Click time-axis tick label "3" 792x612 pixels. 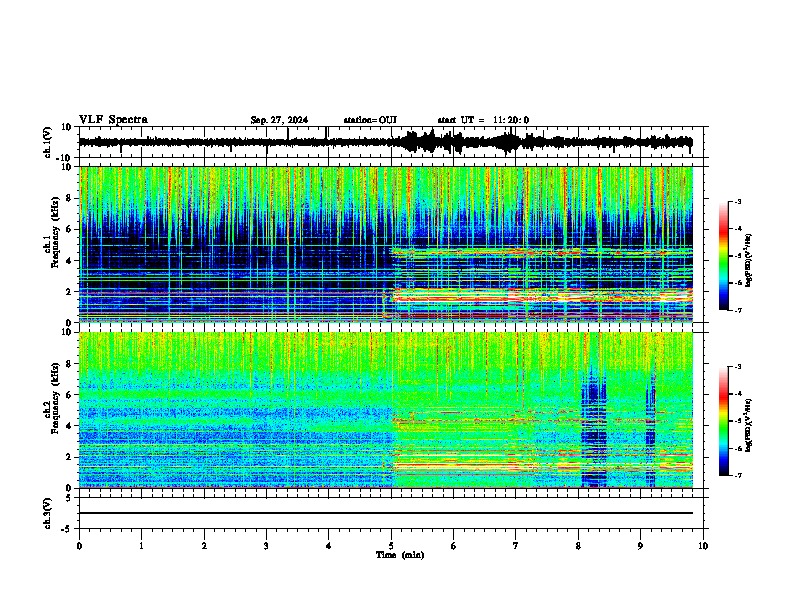tap(266, 546)
